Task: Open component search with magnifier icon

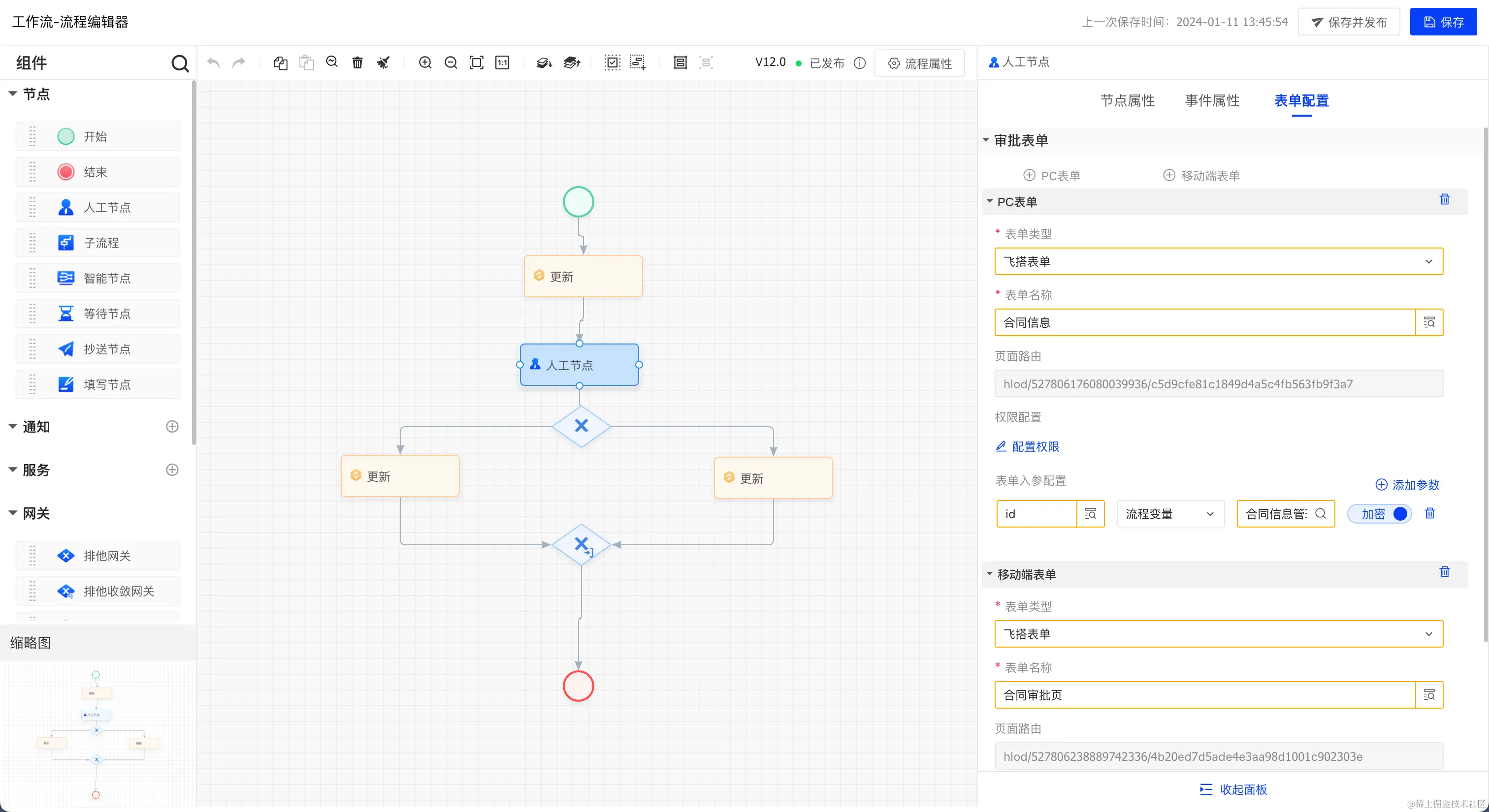Action: (x=180, y=63)
